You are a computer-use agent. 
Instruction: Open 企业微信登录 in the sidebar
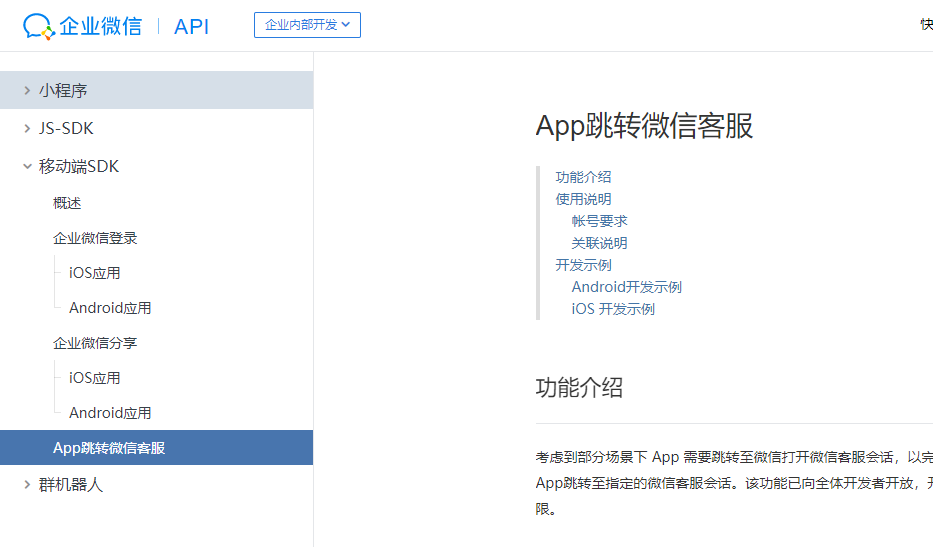95,238
